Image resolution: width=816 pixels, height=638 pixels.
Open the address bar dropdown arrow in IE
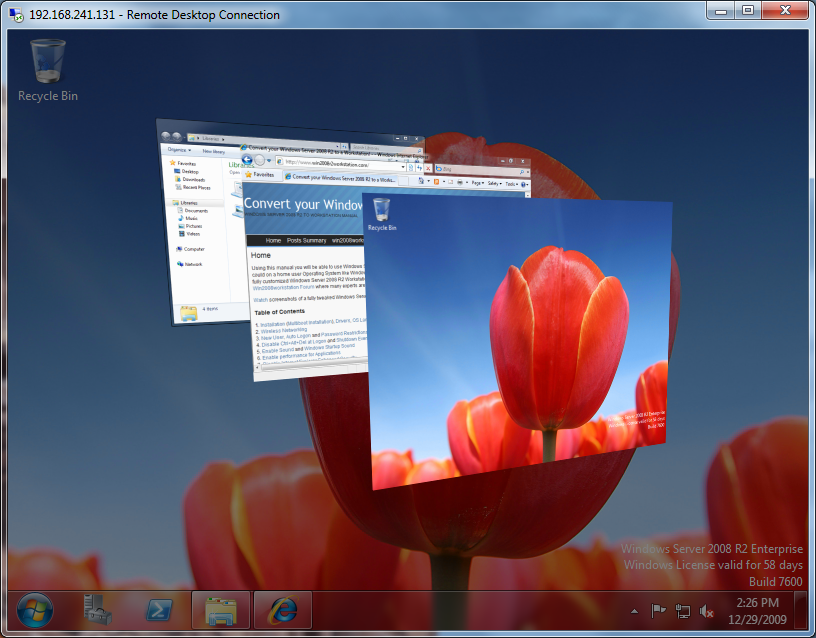[403, 167]
